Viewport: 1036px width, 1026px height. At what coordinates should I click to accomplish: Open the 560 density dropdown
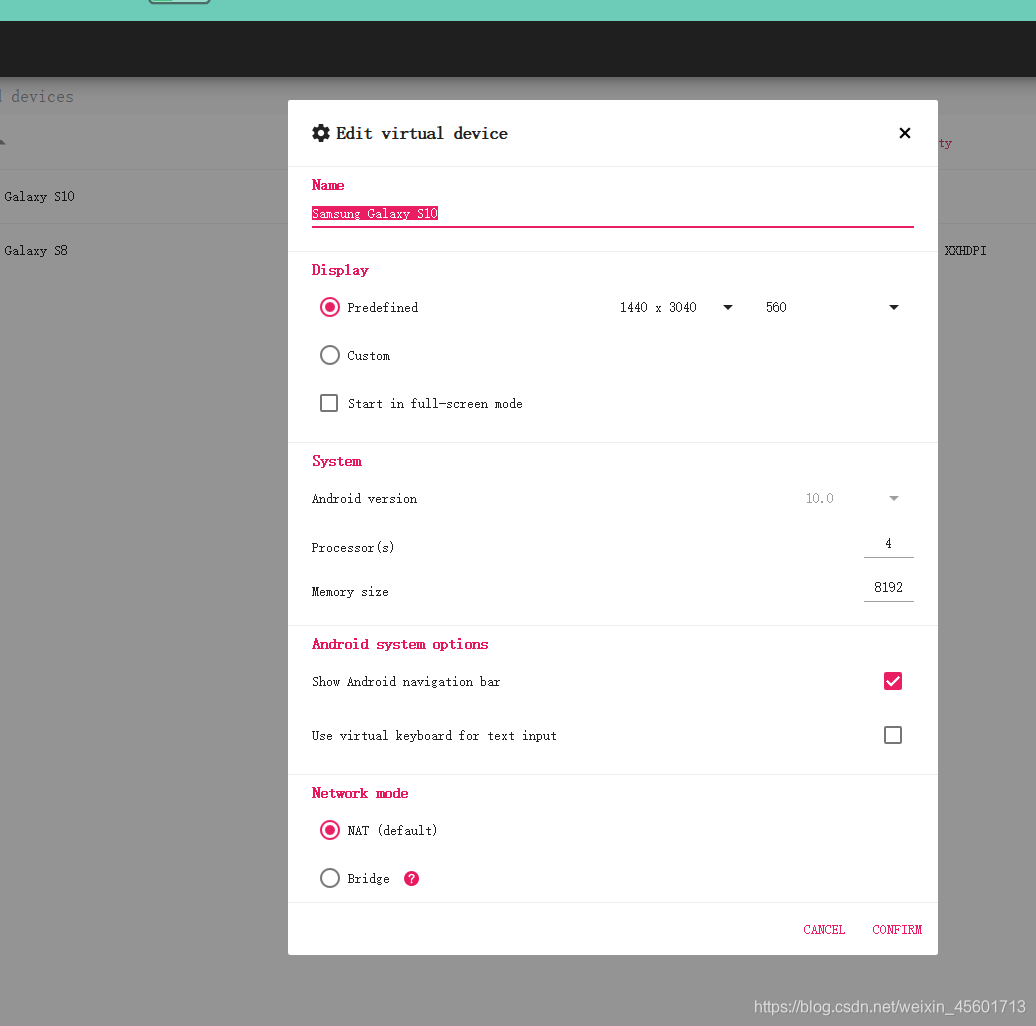tap(832, 307)
